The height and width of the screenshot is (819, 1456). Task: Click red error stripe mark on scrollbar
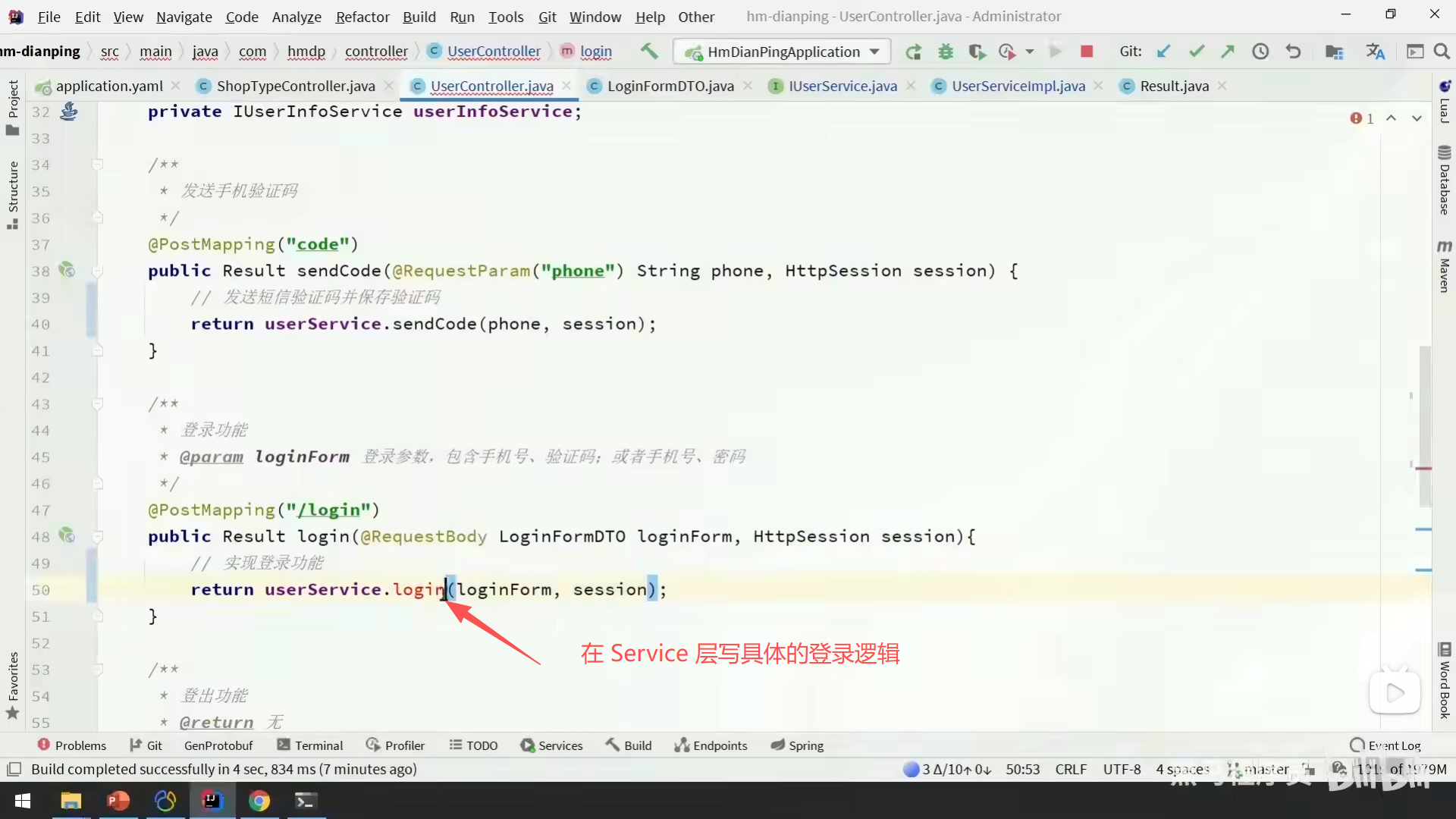[x=1423, y=469]
